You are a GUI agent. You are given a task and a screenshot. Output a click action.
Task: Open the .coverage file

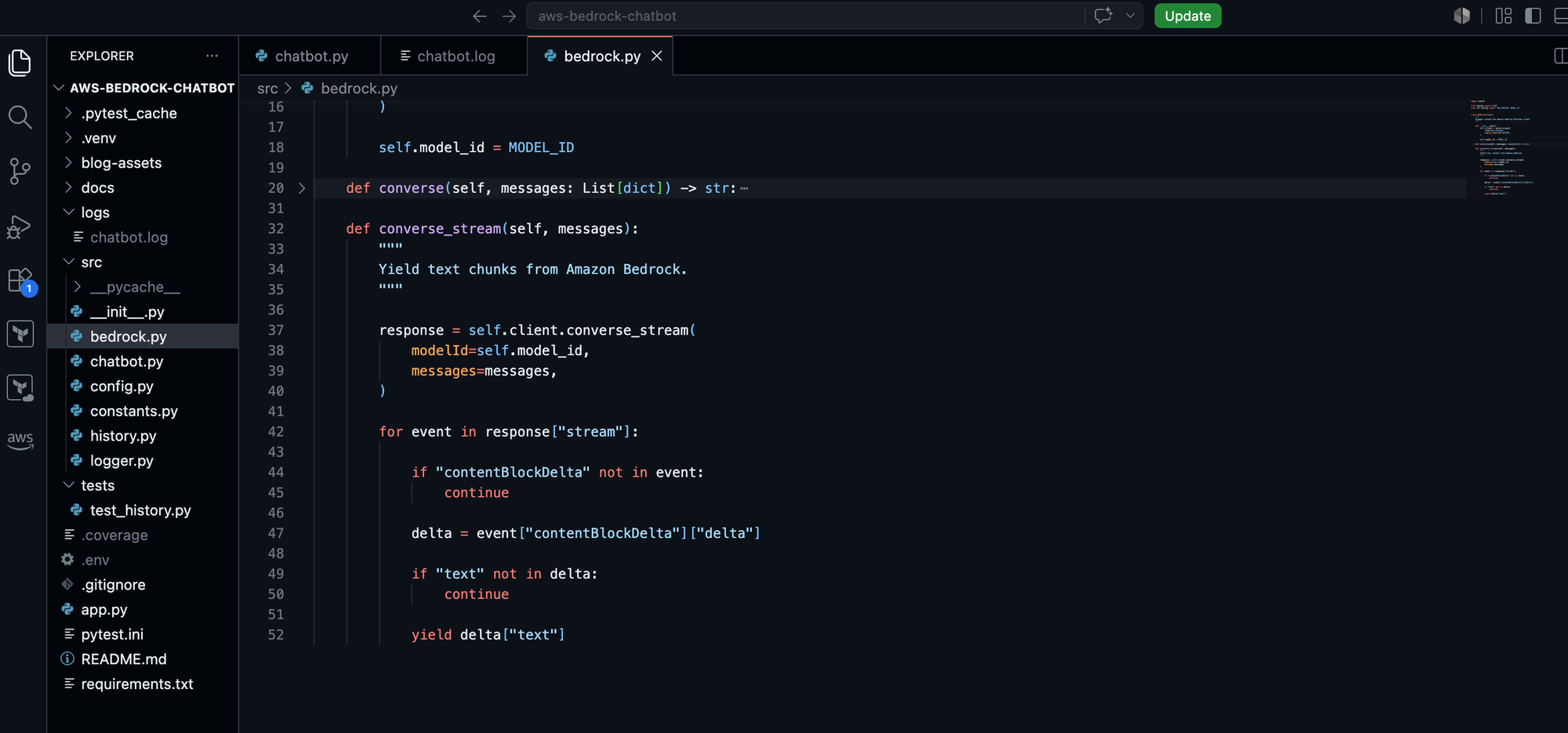(143, 535)
